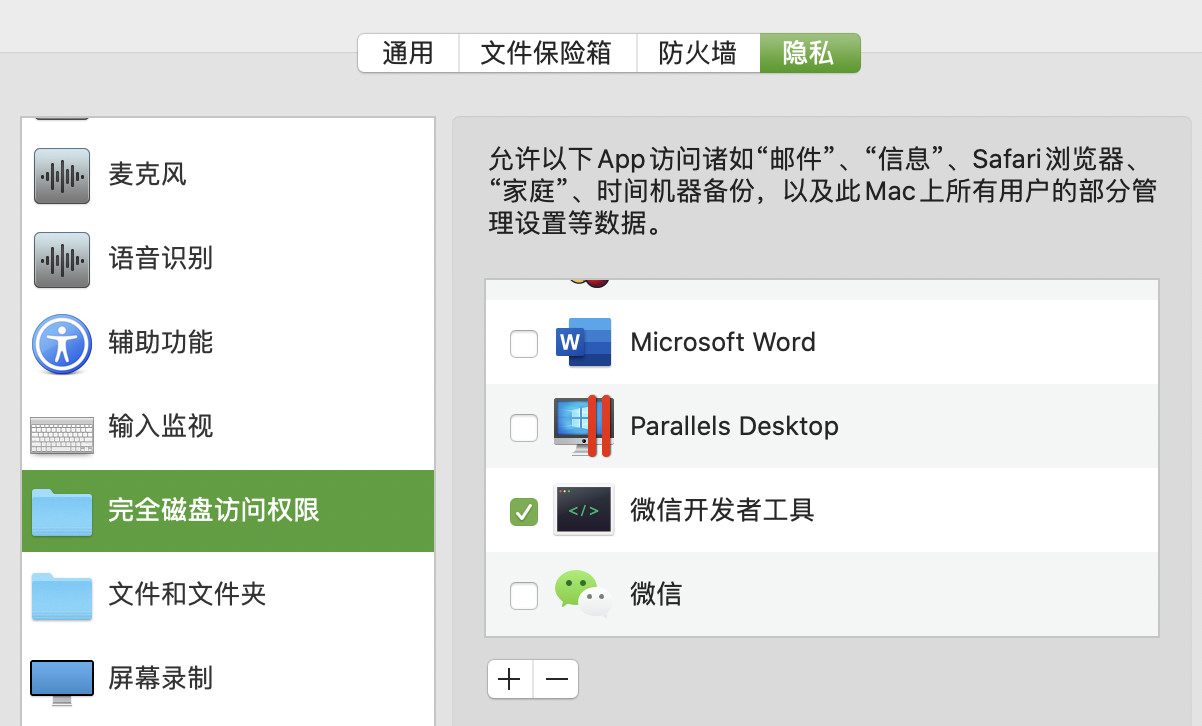Click the 微信 WeChat app icon
Image resolution: width=1202 pixels, height=726 pixels.
pyautogui.click(x=583, y=594)
